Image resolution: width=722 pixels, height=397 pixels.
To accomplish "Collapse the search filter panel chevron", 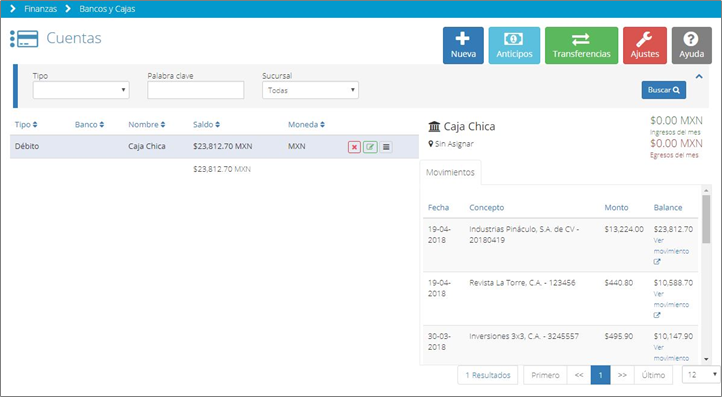I will (699, 76).
